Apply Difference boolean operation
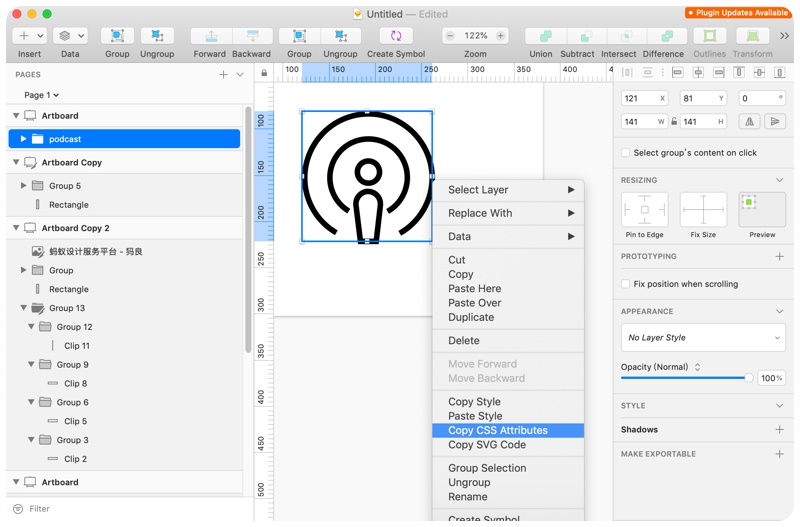800x527 pixels. click(666, 36)
